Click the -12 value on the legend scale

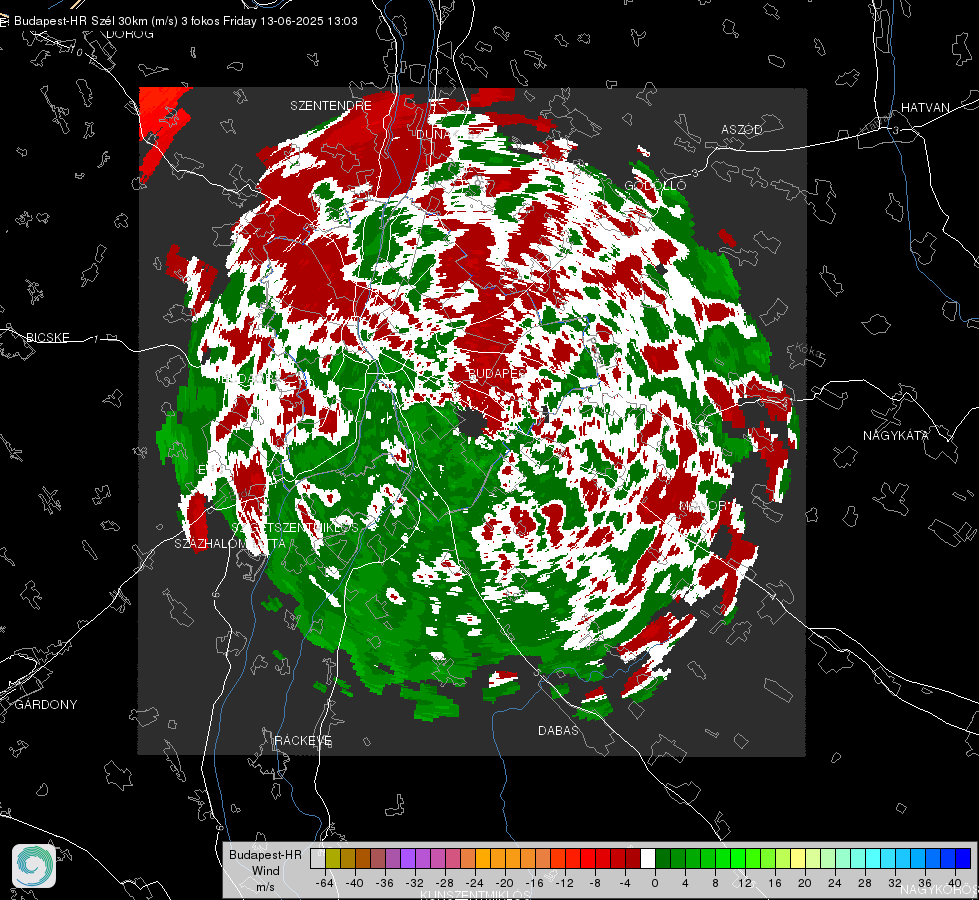[x=564, y=883]
